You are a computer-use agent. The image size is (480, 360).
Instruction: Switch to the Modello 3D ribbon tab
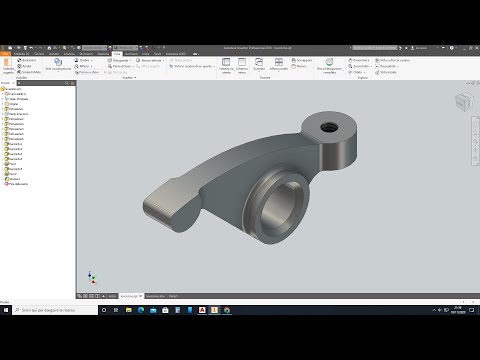[x=21, y=54]
